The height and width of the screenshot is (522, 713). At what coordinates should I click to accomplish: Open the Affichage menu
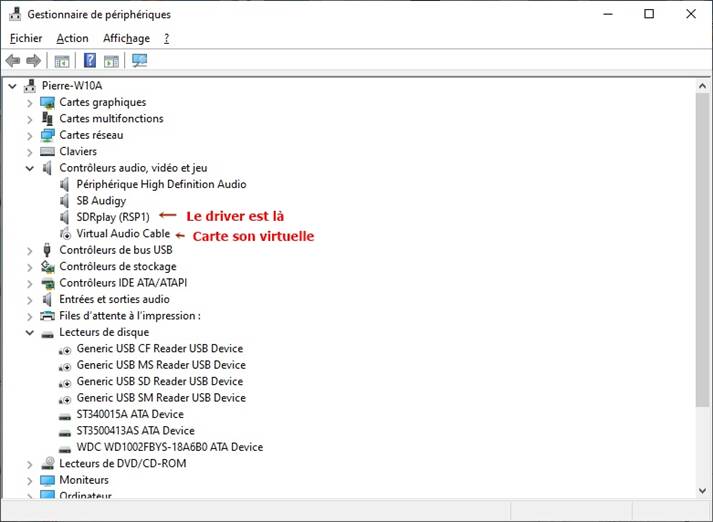126,38
